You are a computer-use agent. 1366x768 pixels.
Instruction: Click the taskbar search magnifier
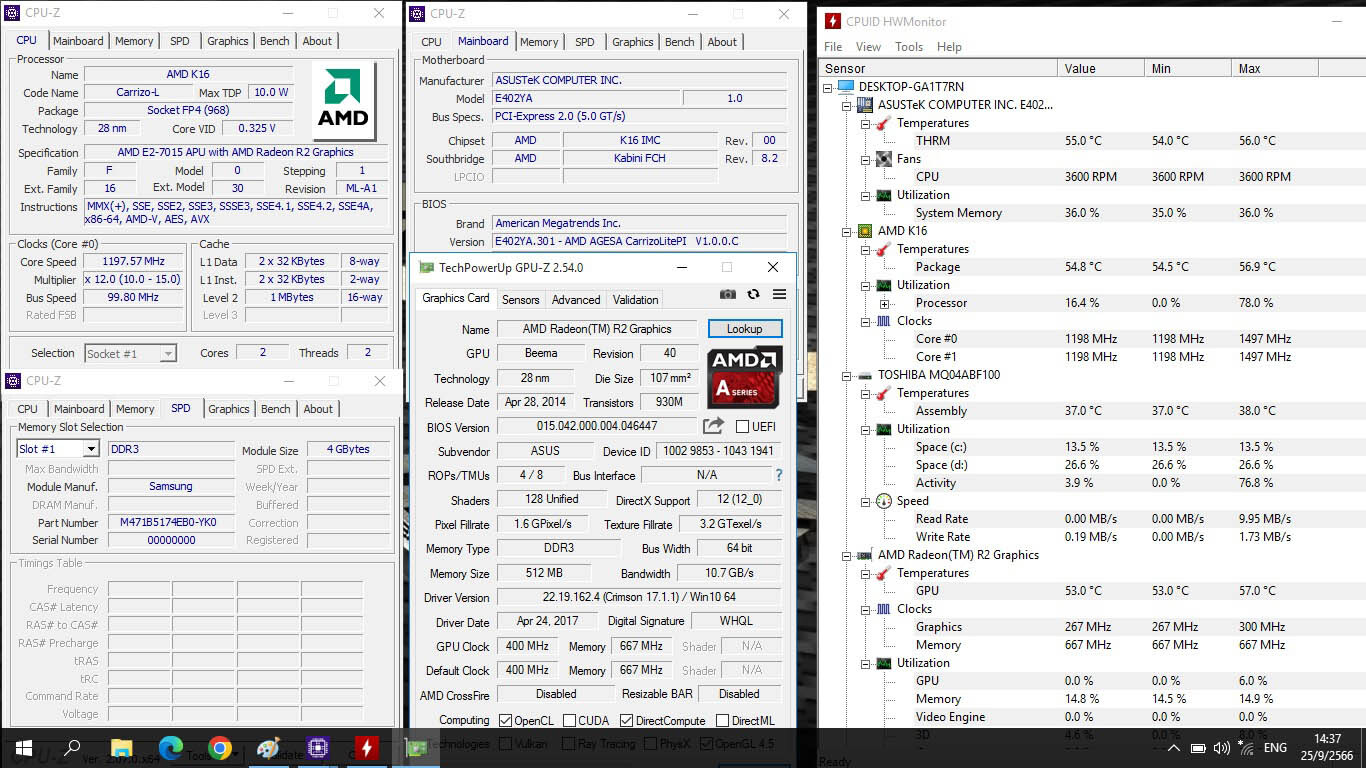point(72,748)
